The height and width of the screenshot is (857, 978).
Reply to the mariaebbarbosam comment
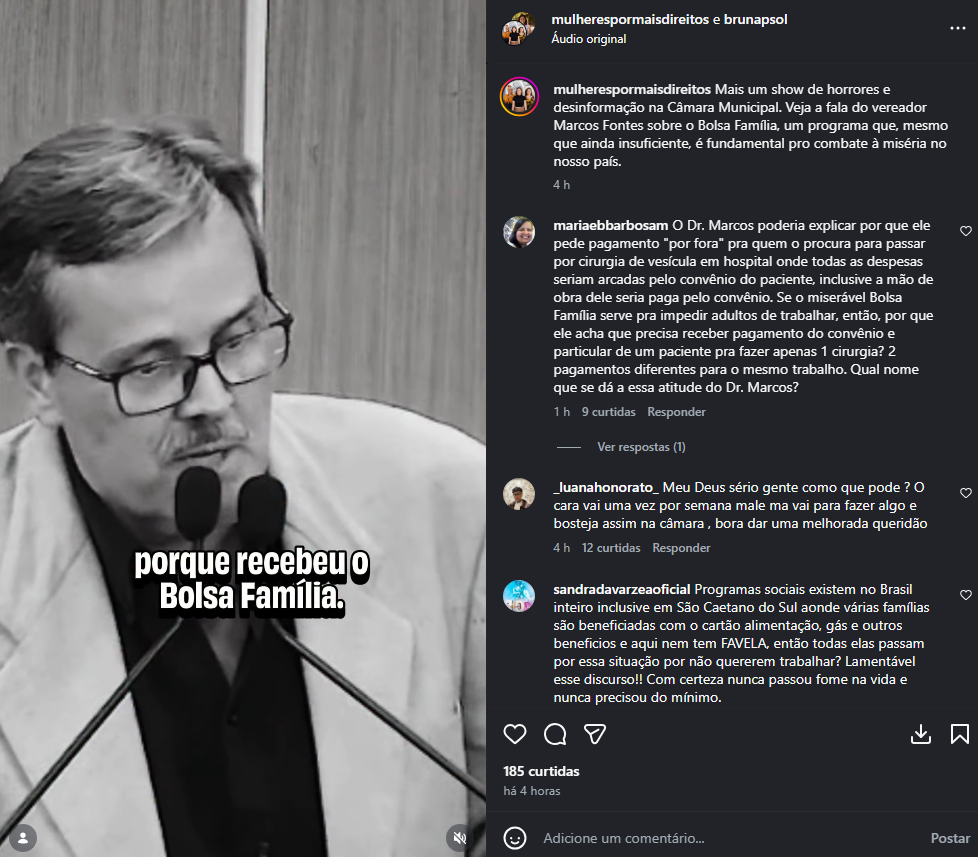pyautogui.click(x=676, y=412)
